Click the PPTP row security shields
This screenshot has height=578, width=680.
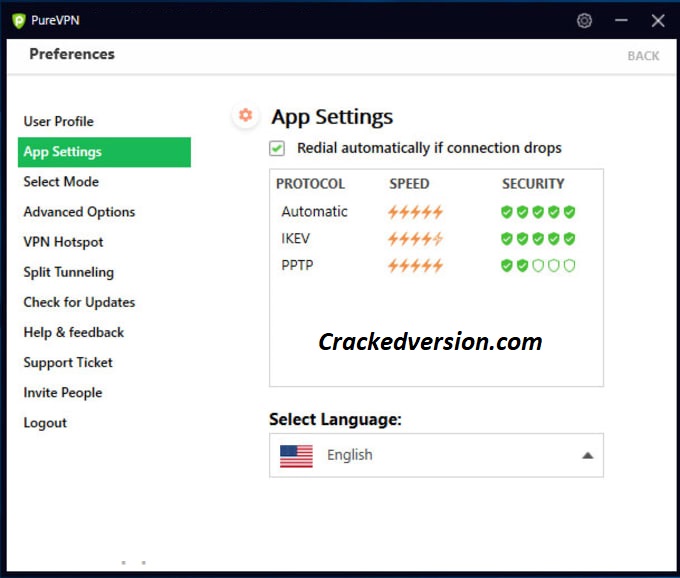coord(538,265)
